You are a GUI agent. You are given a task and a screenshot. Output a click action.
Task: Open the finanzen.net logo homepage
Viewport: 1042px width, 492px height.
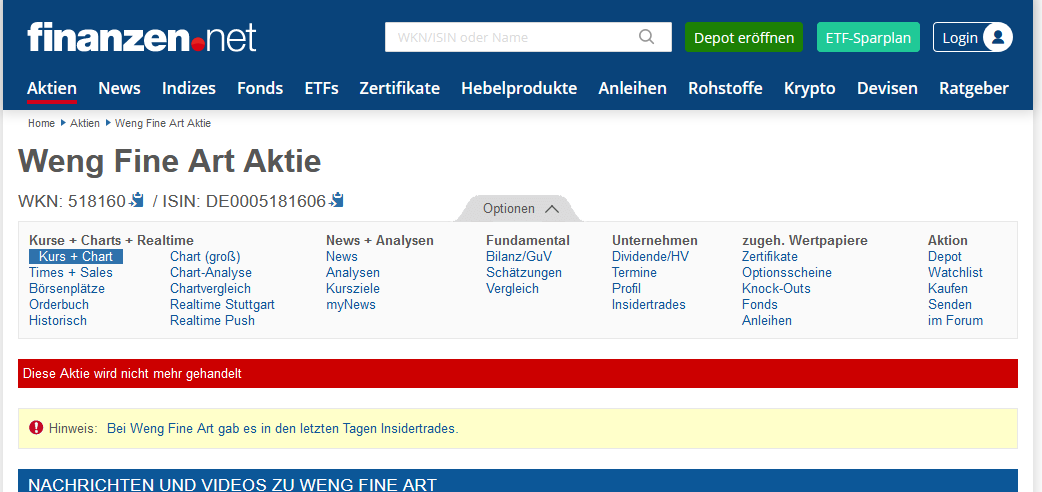tap(142, 37)
